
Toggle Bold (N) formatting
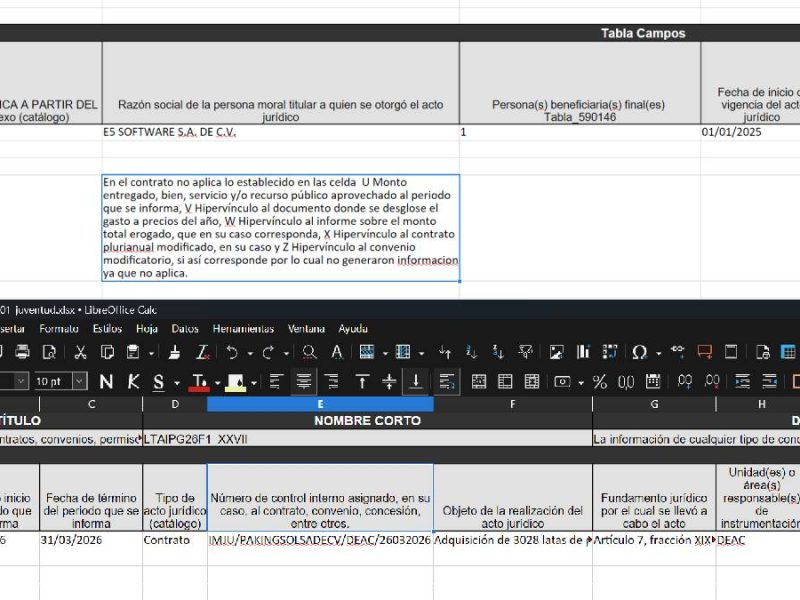pos(106,382)
